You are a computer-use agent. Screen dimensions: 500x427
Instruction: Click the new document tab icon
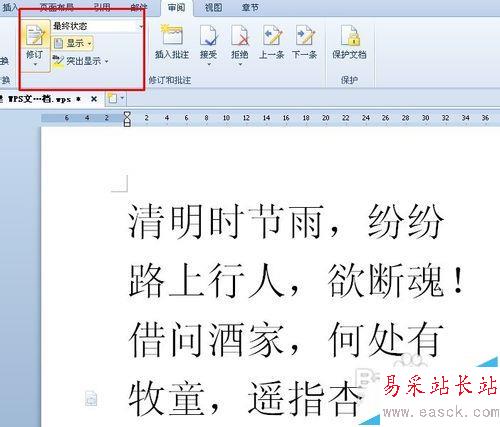[112, 98]
